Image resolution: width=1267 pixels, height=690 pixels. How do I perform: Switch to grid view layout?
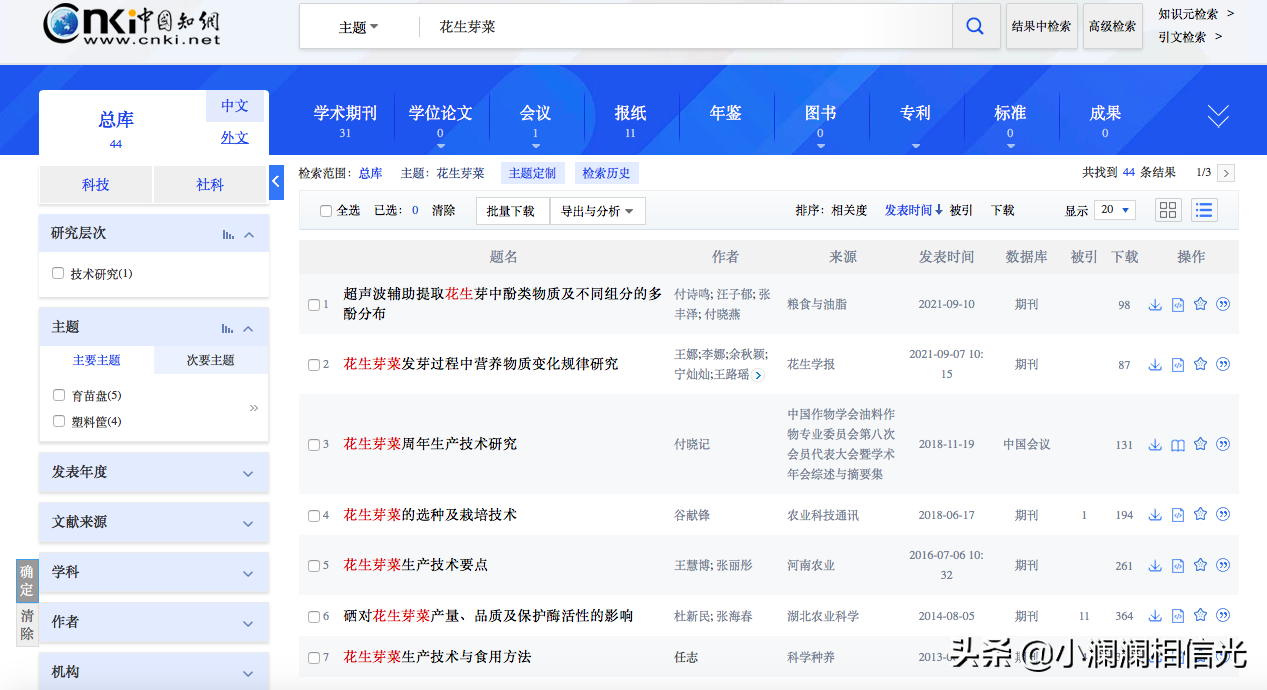(1168, 210)
